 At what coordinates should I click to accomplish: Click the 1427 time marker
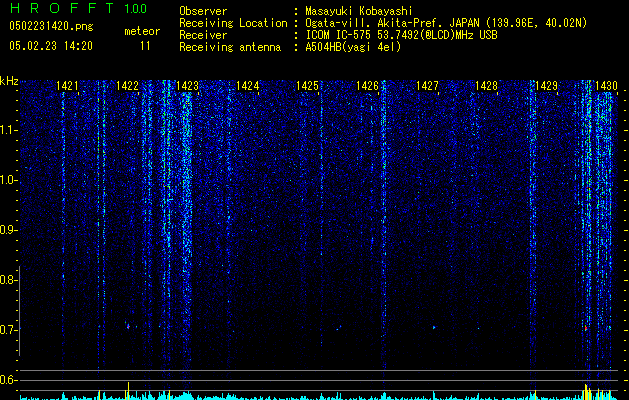click(x=427, y=86)
